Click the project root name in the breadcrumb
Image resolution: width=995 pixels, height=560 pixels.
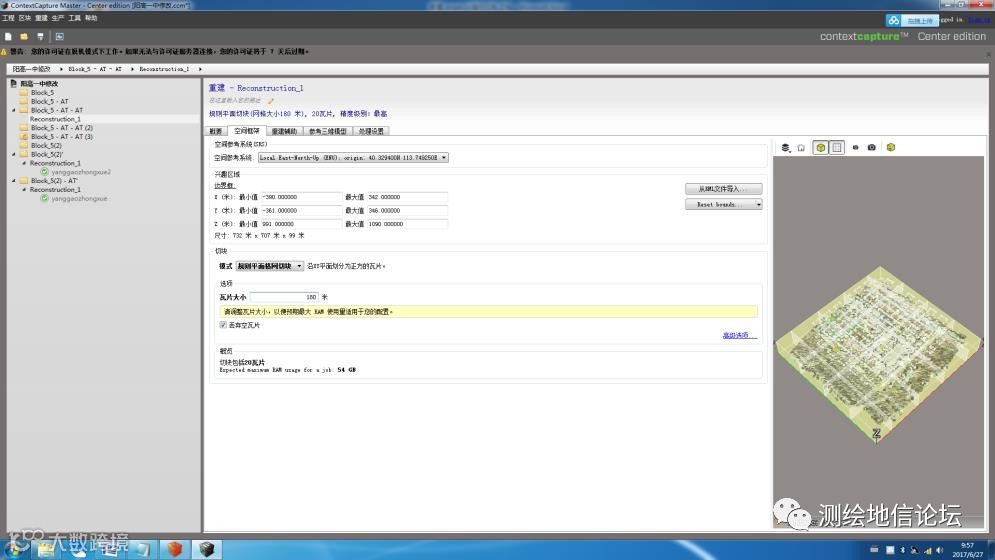[32, 69]
